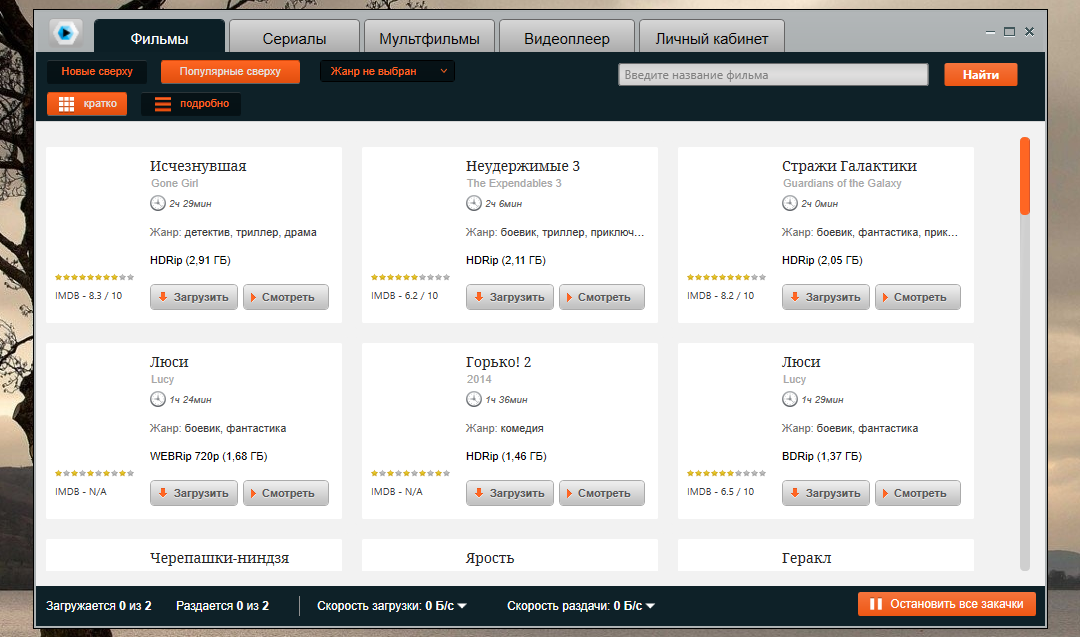Switch to grid view with кратко icon
1080x637 pixels.
[67, 103]
